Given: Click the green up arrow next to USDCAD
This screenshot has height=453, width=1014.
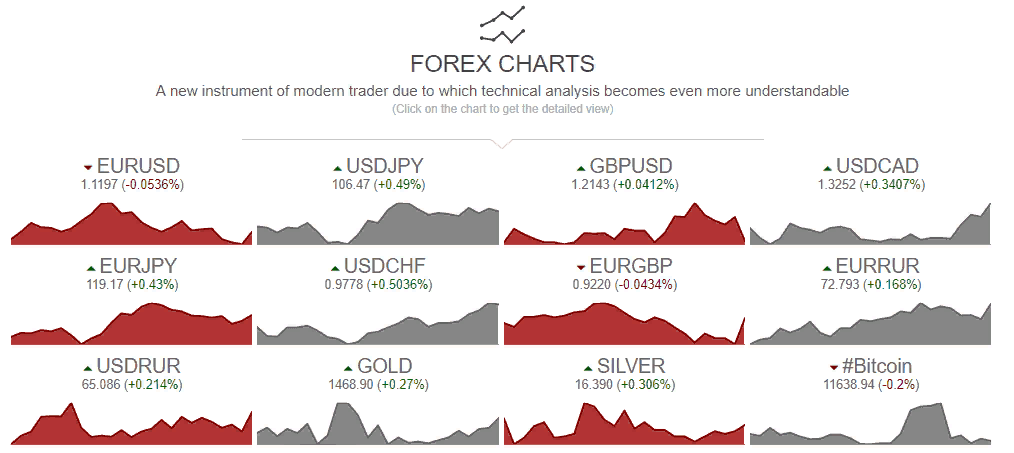Looking at the screenshot, I should pyautogui.click(x=827, y=168).
